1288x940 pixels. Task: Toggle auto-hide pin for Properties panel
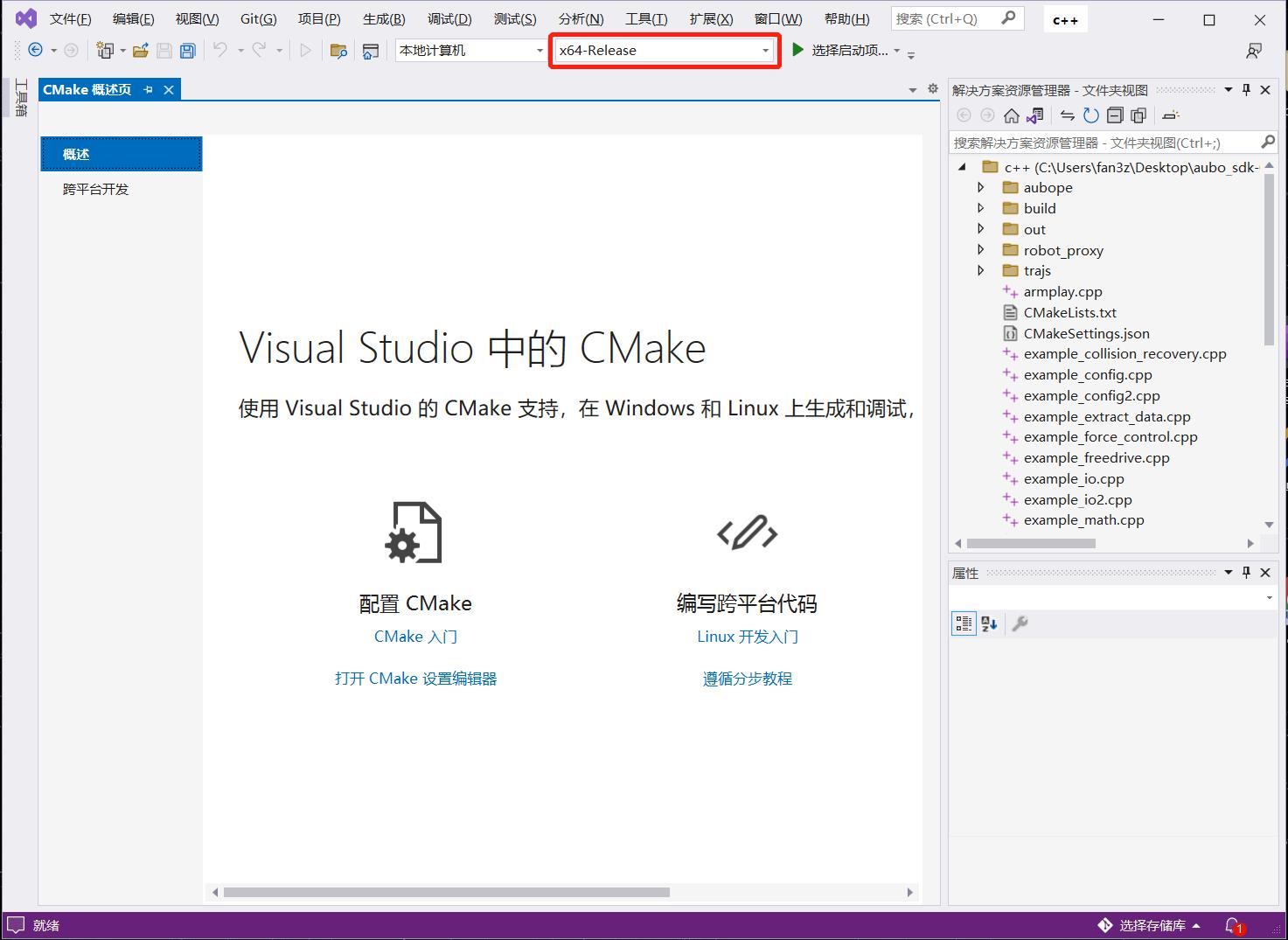tap(1247, 573)
